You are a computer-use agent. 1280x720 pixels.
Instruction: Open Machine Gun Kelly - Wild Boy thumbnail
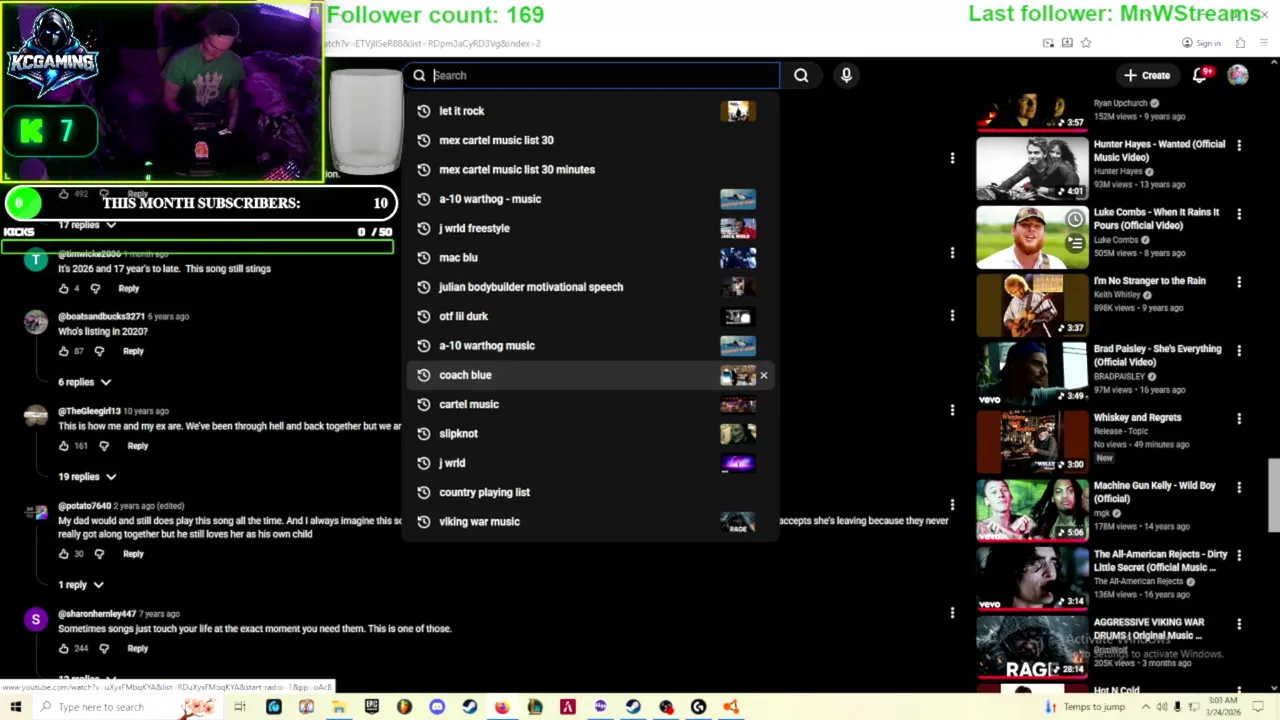[x=1032, y=509]
